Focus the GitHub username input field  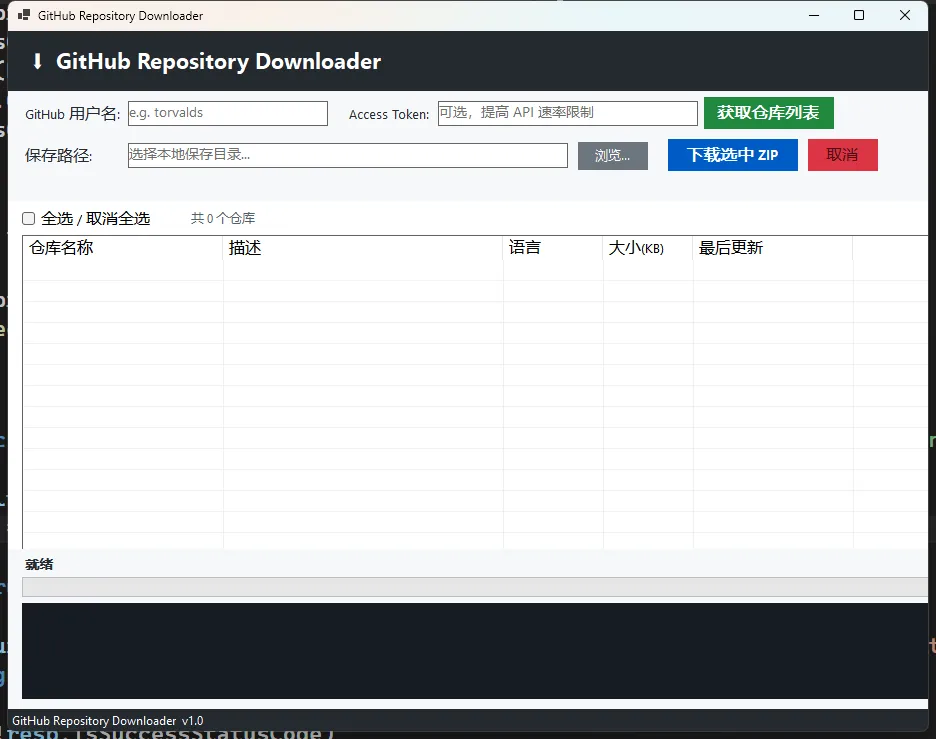point(227,114)
